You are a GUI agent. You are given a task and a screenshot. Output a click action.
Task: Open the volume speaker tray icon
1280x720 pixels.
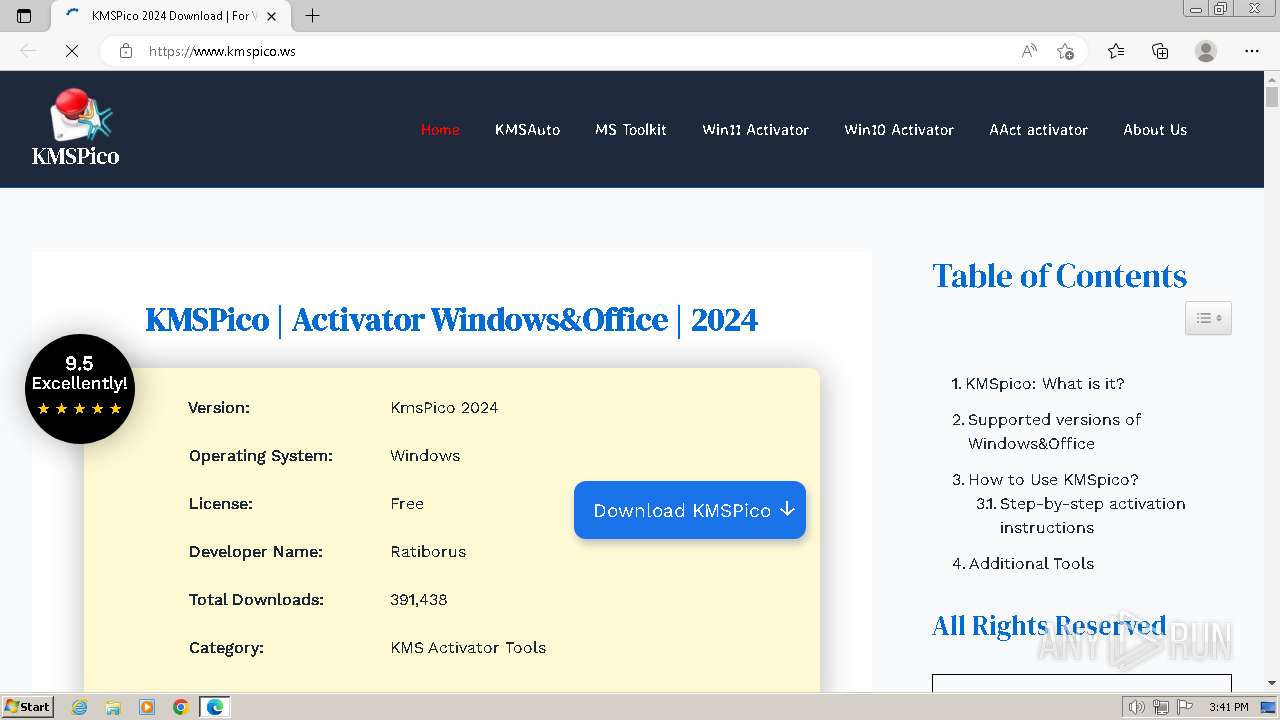(x=1136, y=707)
